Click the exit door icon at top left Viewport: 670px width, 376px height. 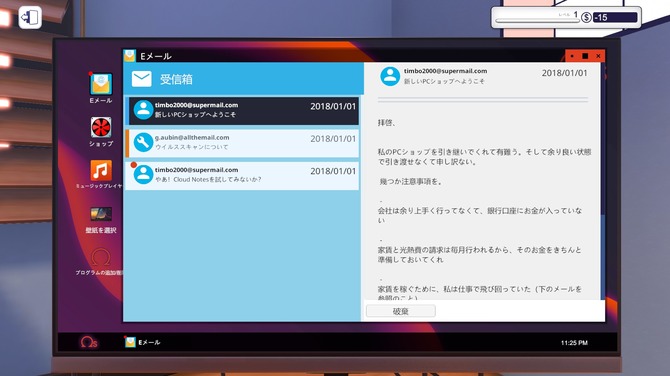[30, 18]
